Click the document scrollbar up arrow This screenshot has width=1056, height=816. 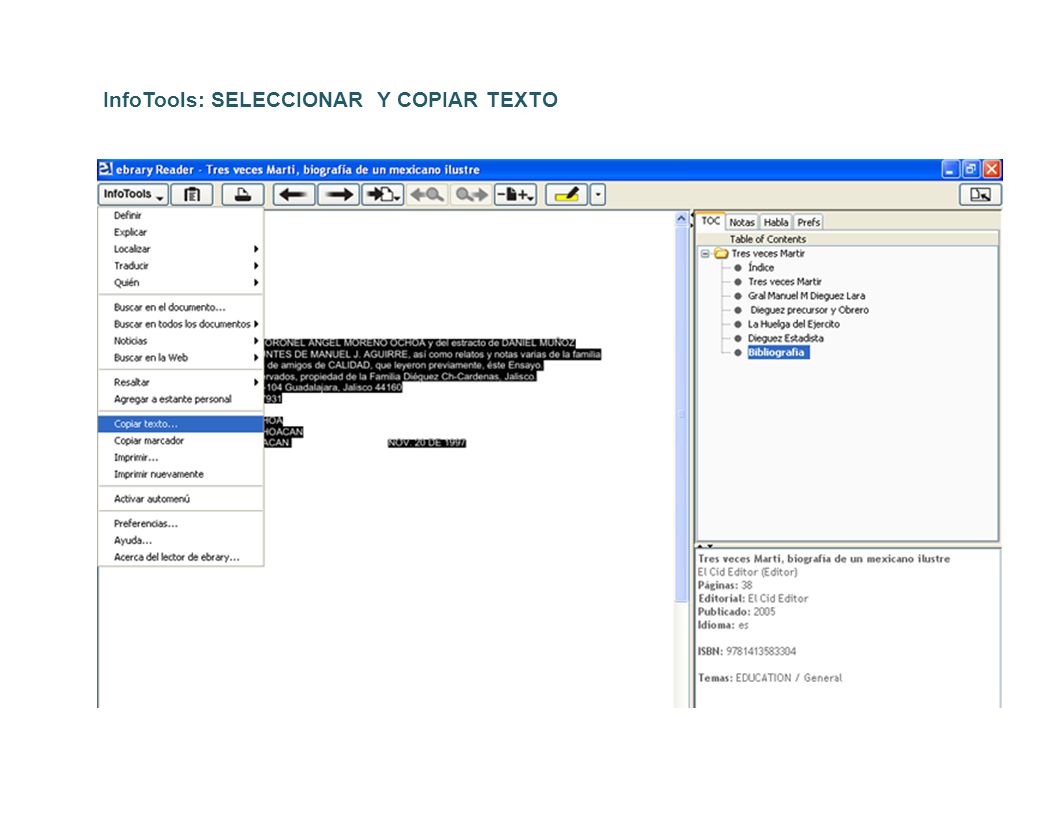pos(681,218)
